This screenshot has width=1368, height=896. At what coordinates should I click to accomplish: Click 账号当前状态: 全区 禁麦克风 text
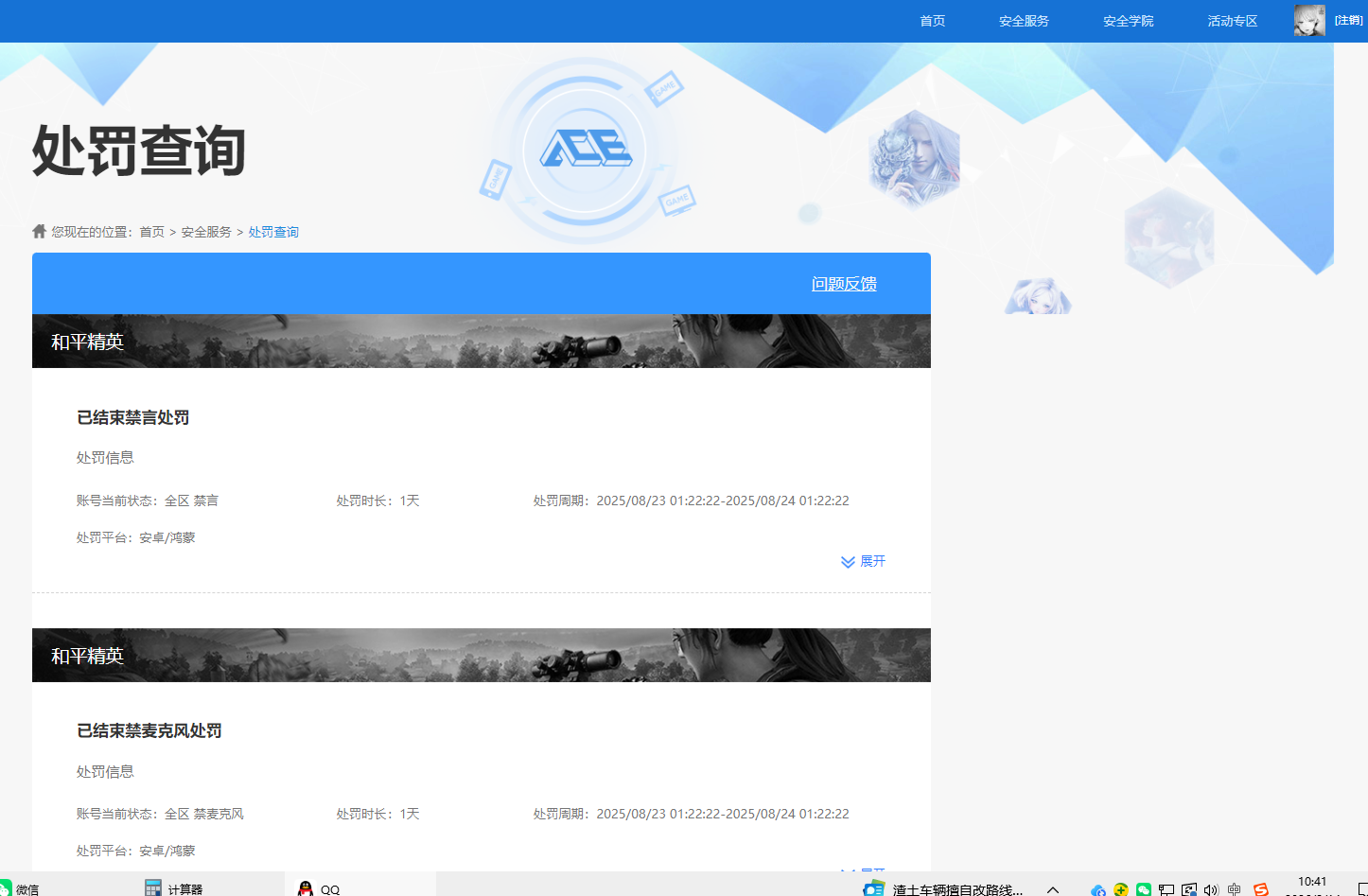pyautogui.click(x=160, y=814)
